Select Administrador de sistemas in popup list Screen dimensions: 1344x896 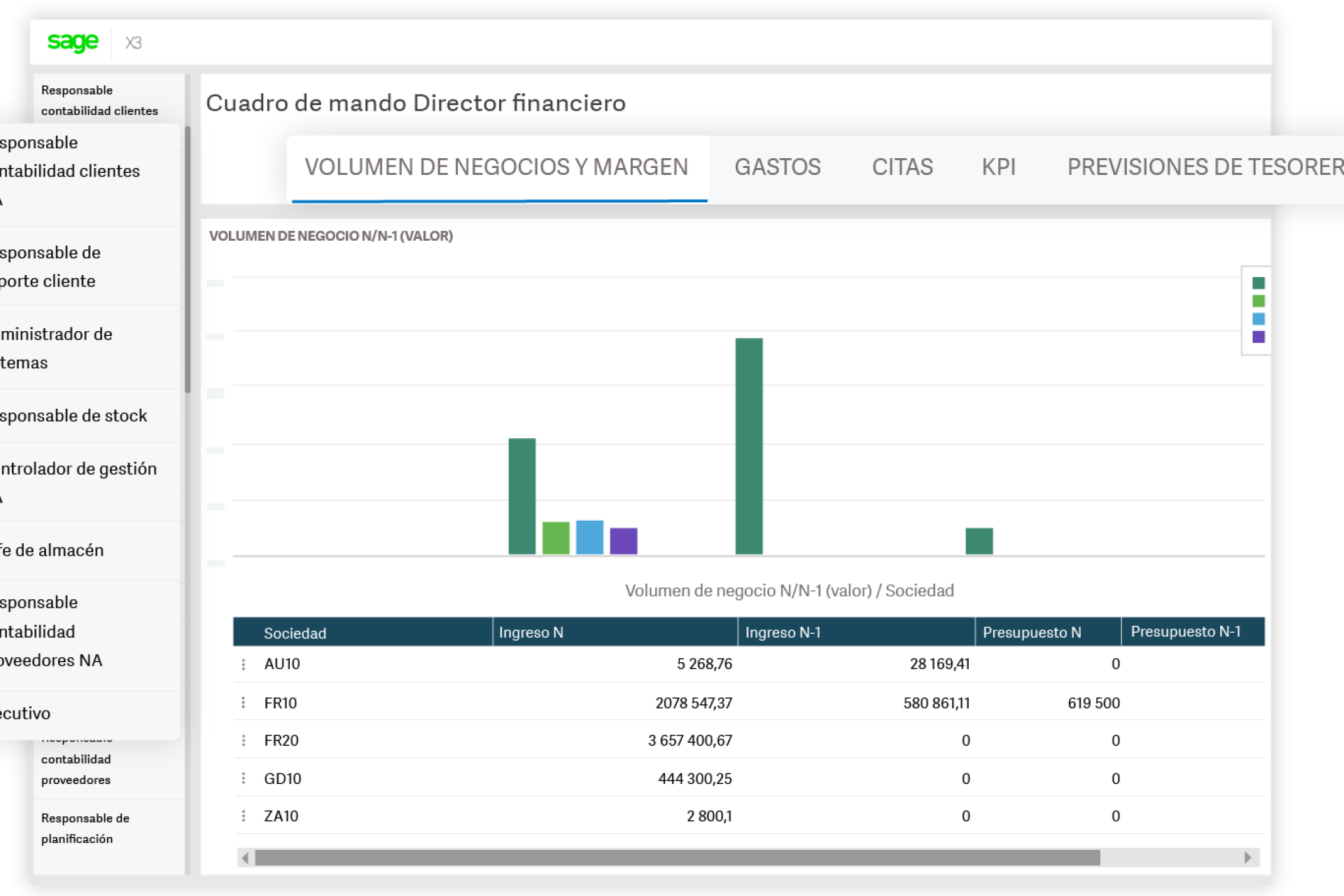(x=90, y=348)
